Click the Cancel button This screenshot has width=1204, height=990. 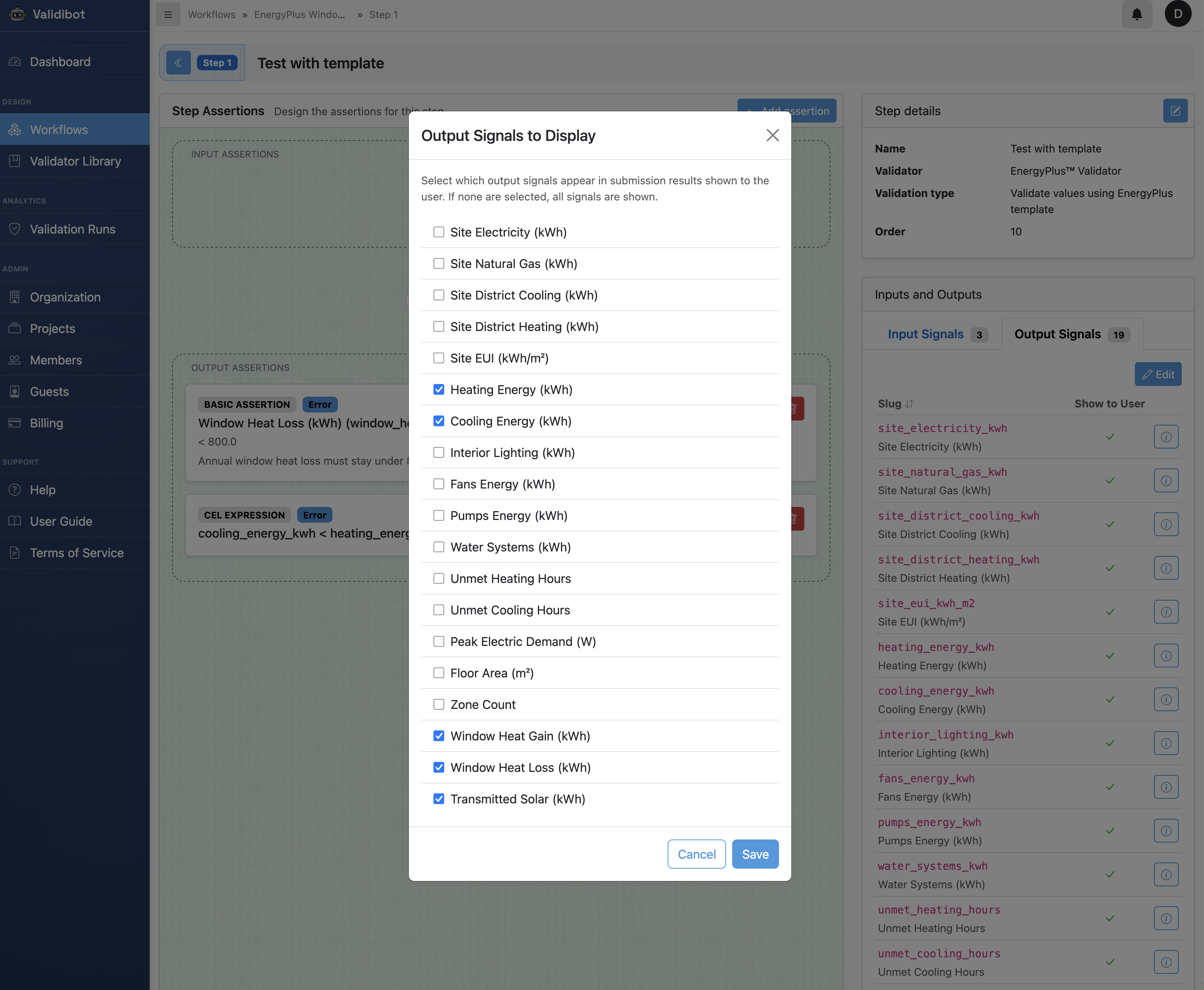[696, 854]
